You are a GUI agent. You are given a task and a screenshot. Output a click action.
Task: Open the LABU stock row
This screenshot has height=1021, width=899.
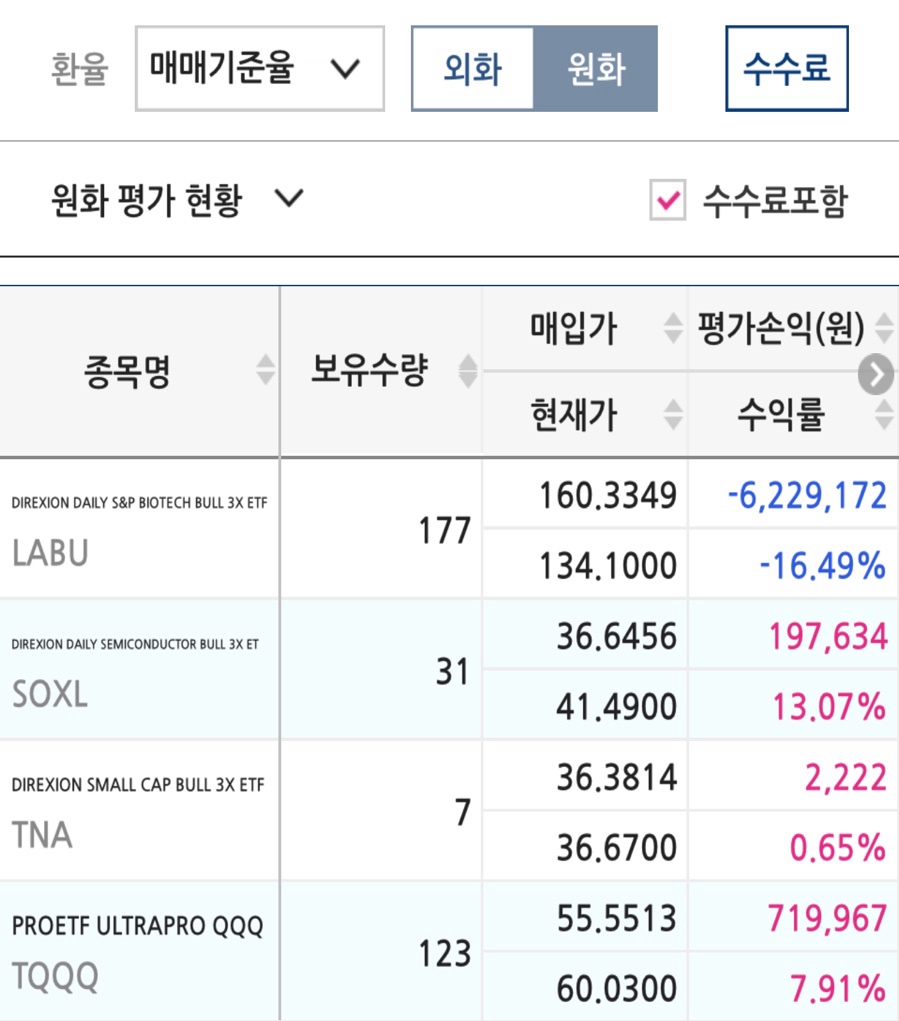(x=449, y=529)
